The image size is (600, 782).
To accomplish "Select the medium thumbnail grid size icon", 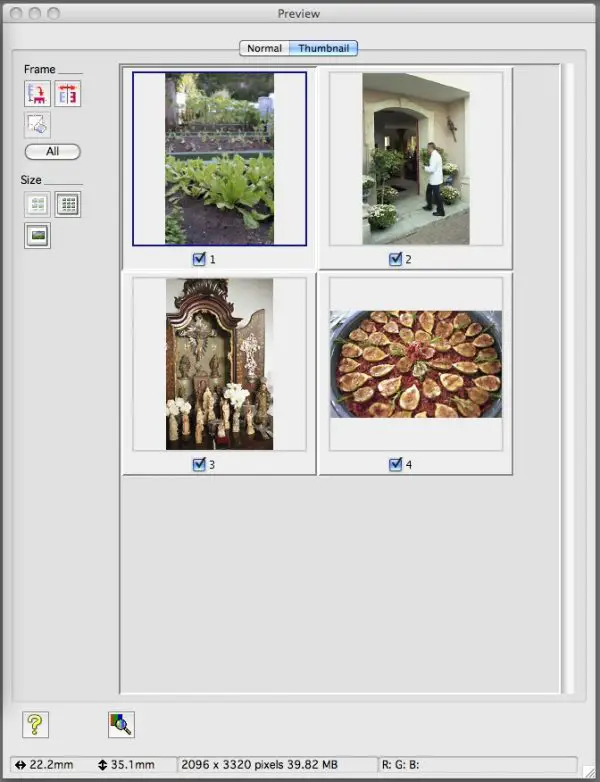I will (38, 205).
